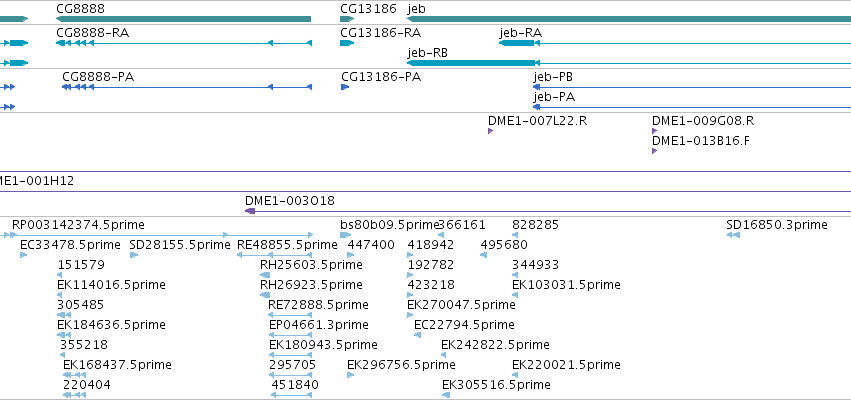This screenshot has height=400, width=851.
Task: Click the EK103031.5prime EST label
Action: [x=566, y=285]
